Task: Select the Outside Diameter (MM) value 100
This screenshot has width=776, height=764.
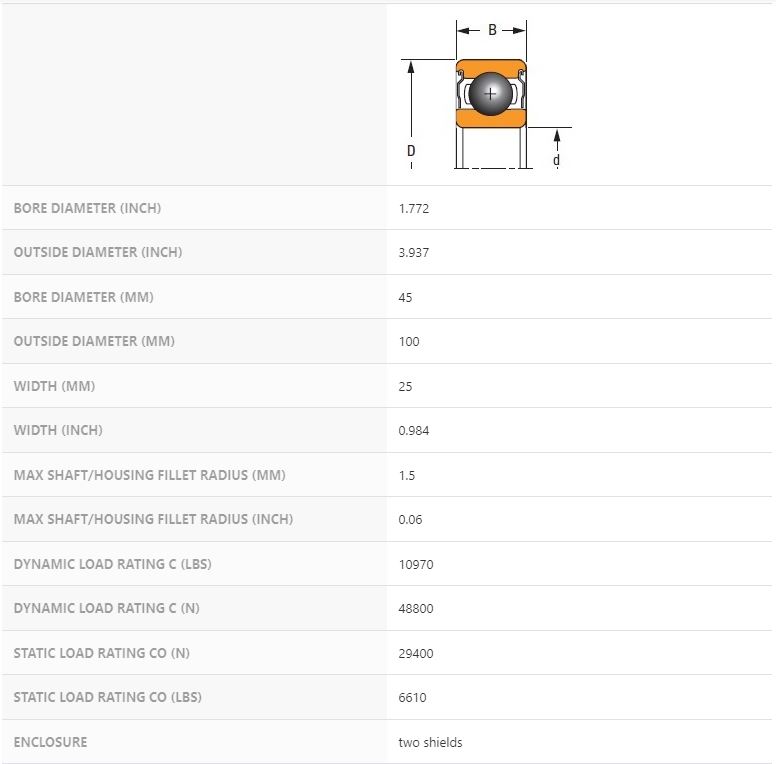Action: (x=409, y=341)
